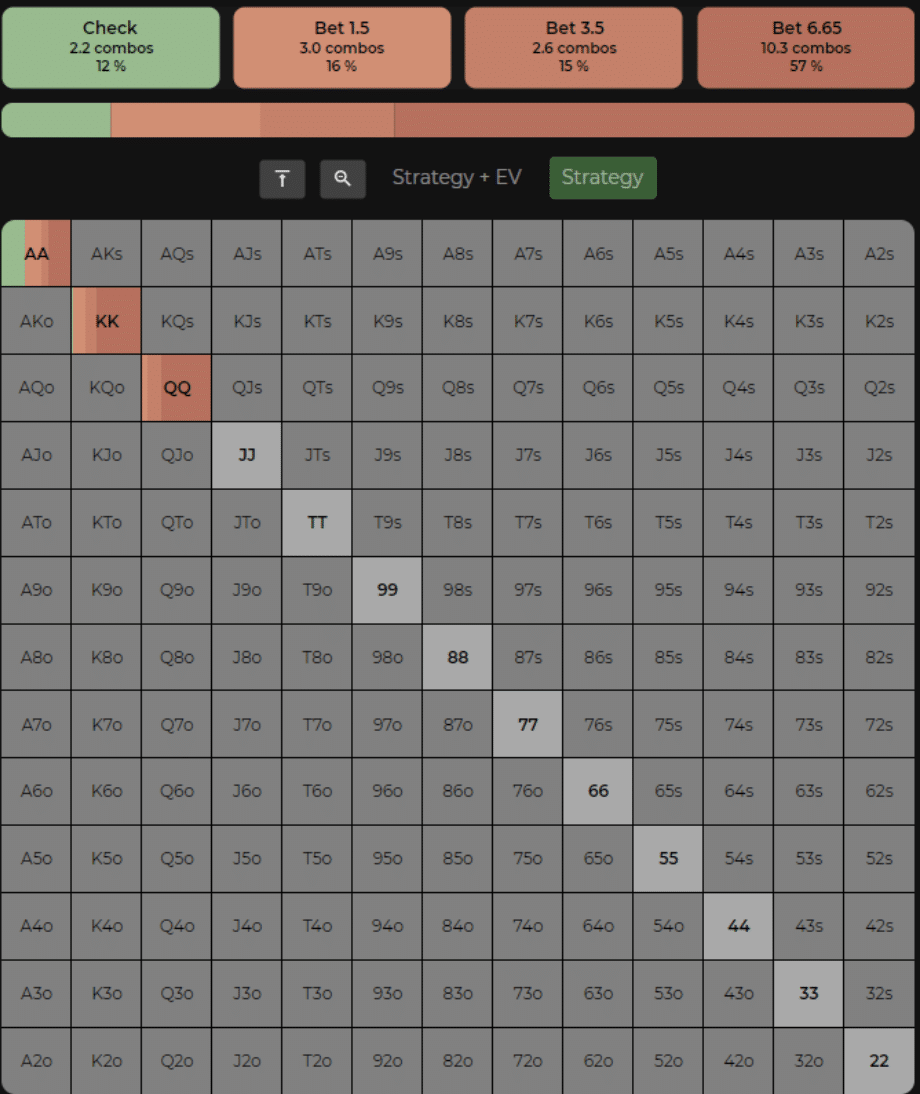The width and height of the screenshot is (920, 1094).
Task: Click the A2s hand cell
Action: pos(879,253)
